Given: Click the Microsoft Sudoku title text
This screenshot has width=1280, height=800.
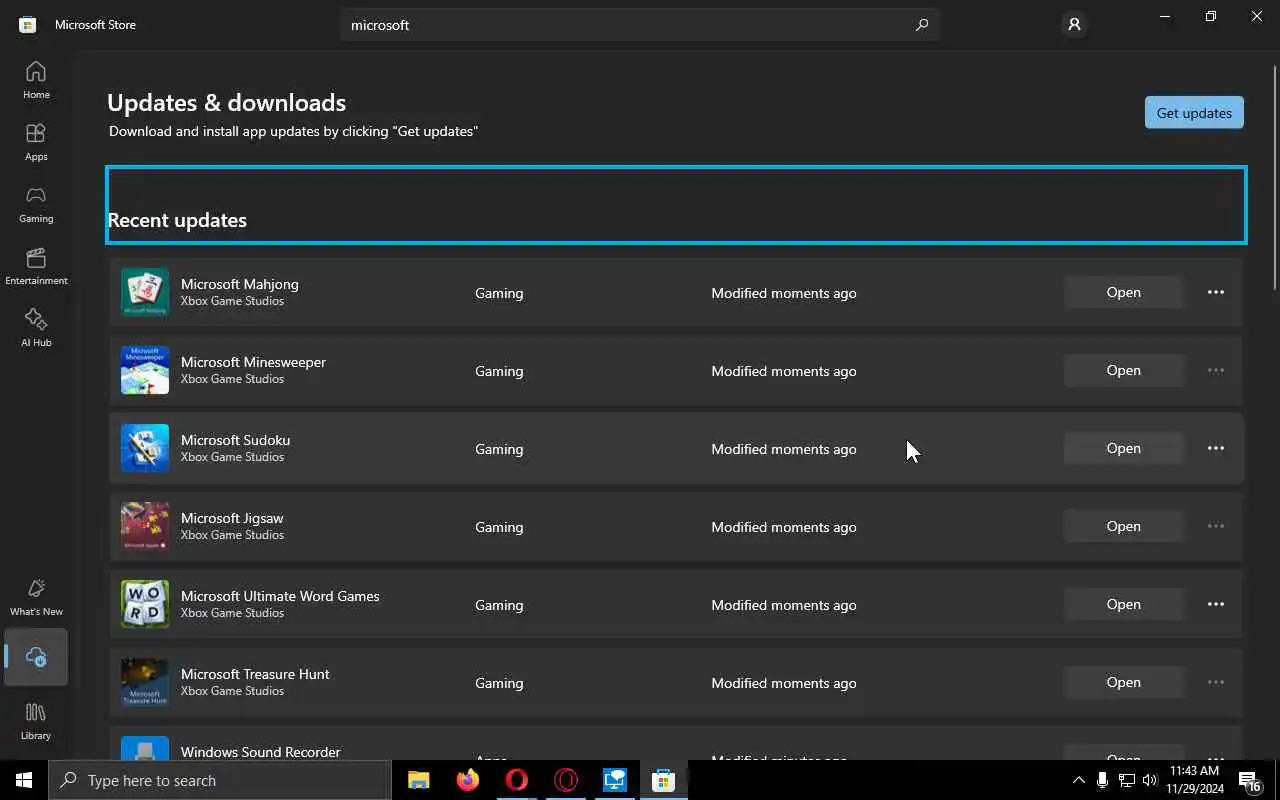Looking at the screenshot, I should coord(235,440).
